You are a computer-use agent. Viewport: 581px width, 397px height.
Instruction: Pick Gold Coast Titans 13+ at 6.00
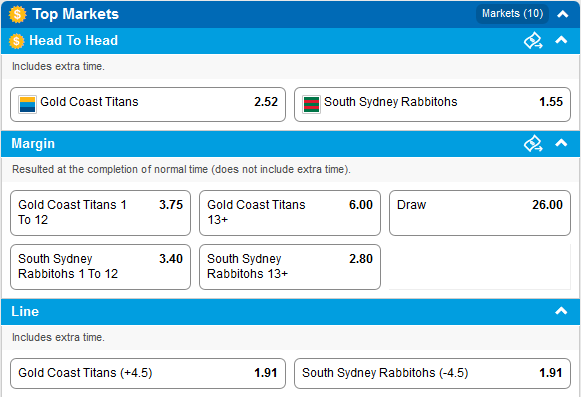pos(290,213)
